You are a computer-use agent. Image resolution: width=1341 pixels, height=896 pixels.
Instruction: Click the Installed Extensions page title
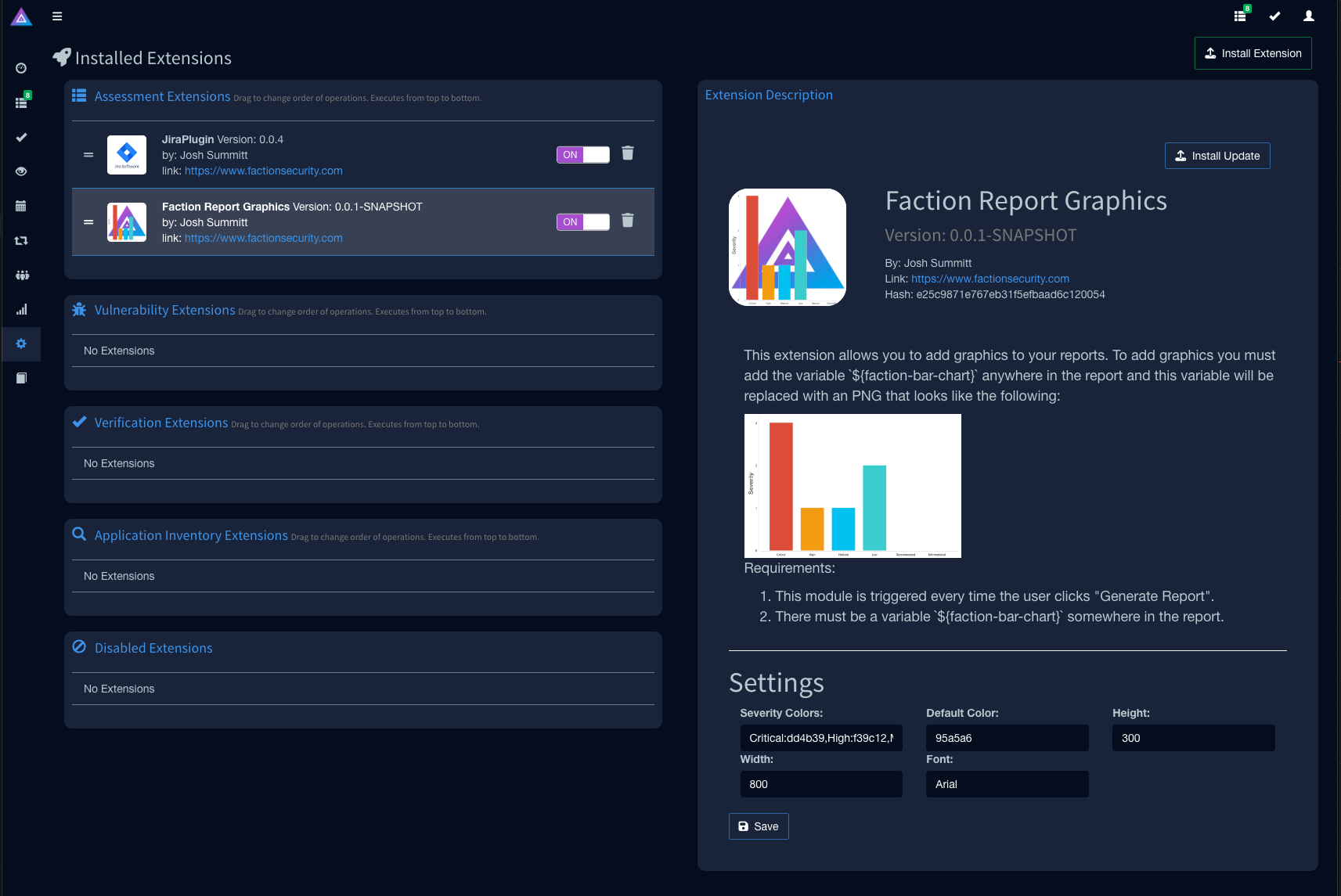click(153, 58)
